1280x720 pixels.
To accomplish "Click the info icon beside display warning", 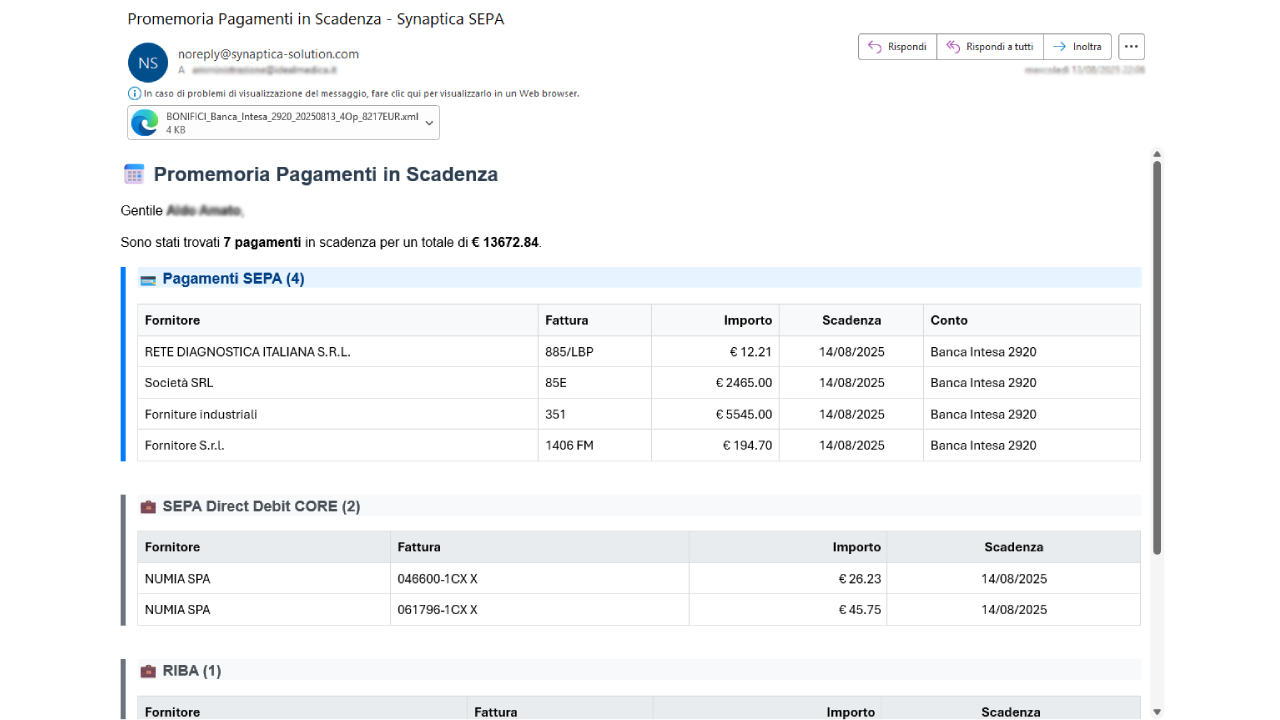I will click(134, 93).
